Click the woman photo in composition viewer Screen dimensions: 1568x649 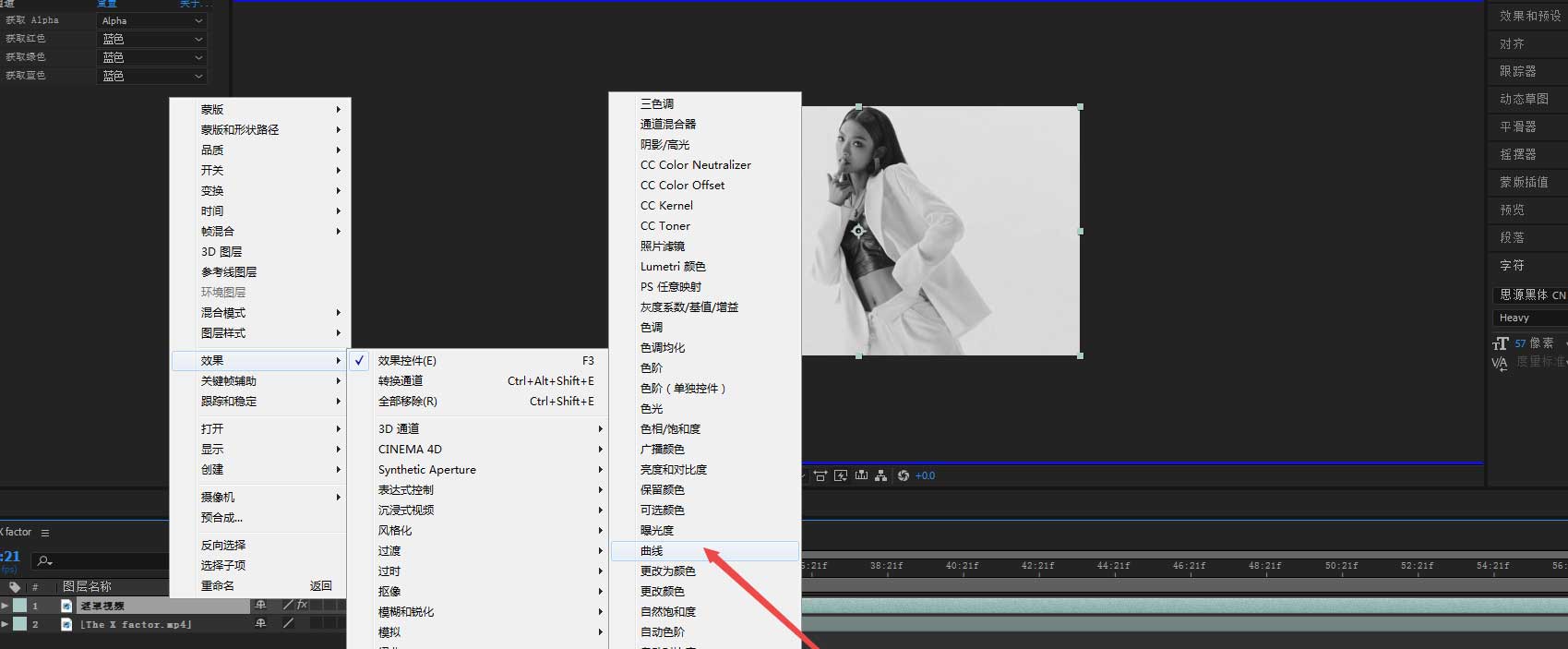tap(940, 231)
